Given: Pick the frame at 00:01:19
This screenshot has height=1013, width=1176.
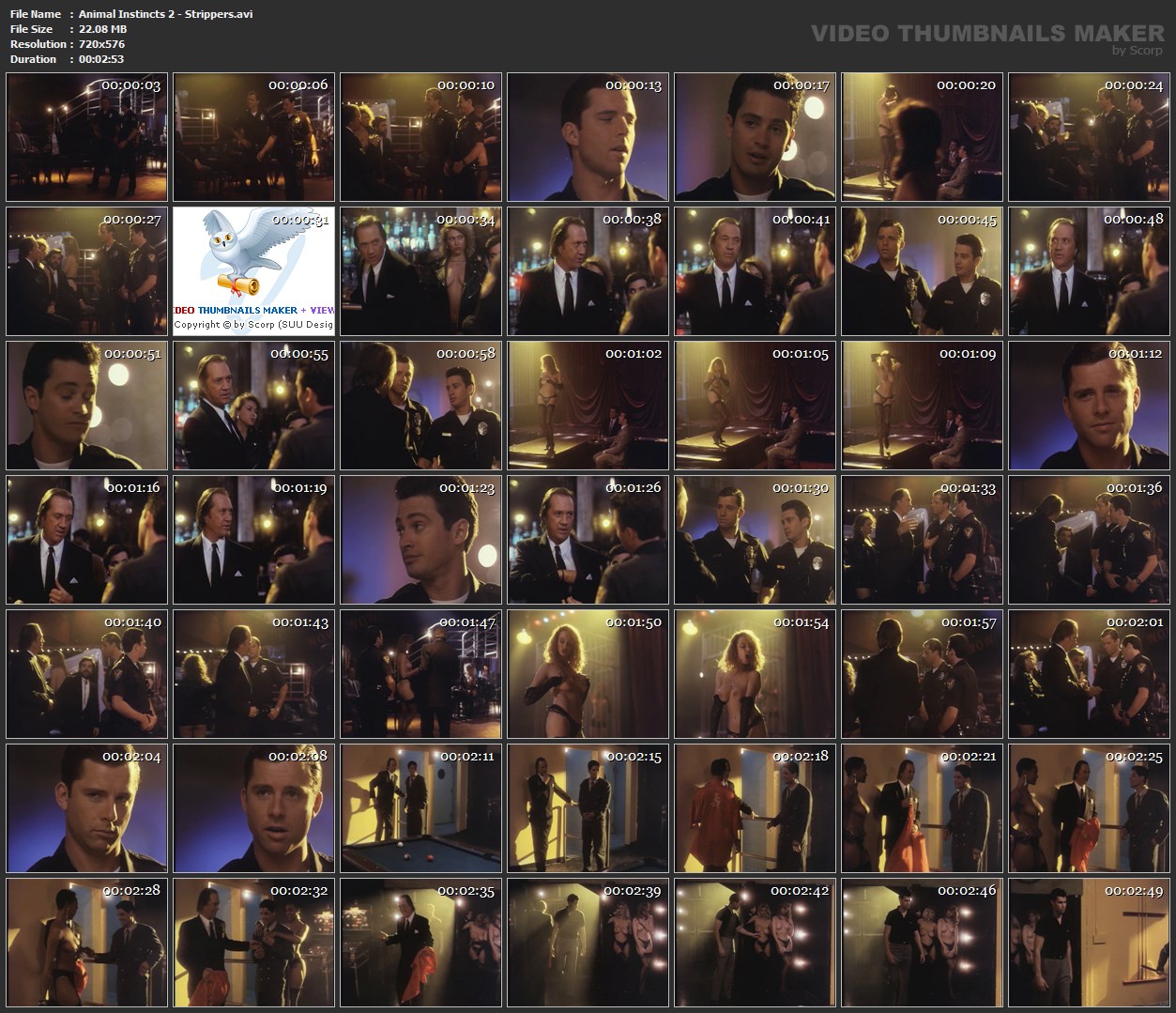Looking at the screenshot, I should click(254, 540).
